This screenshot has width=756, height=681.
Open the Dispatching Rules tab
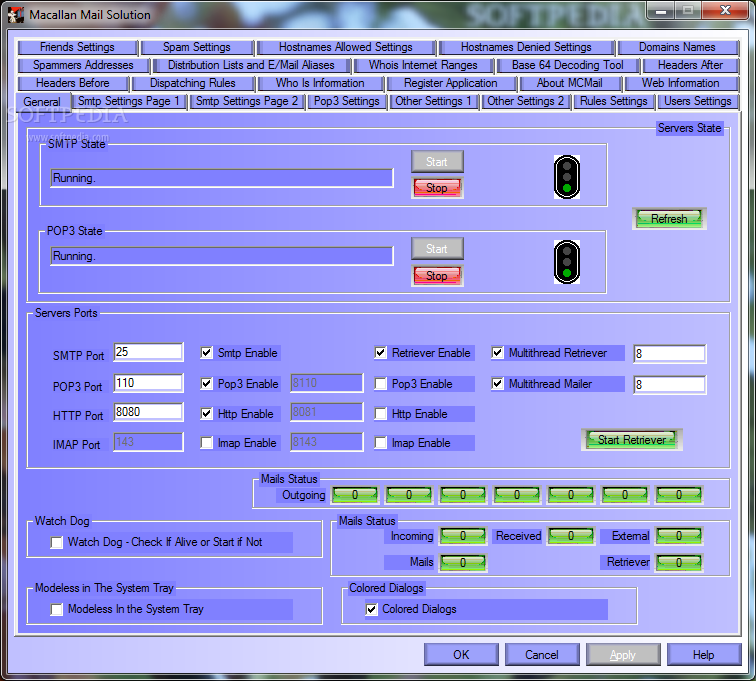tap(193, 83)
